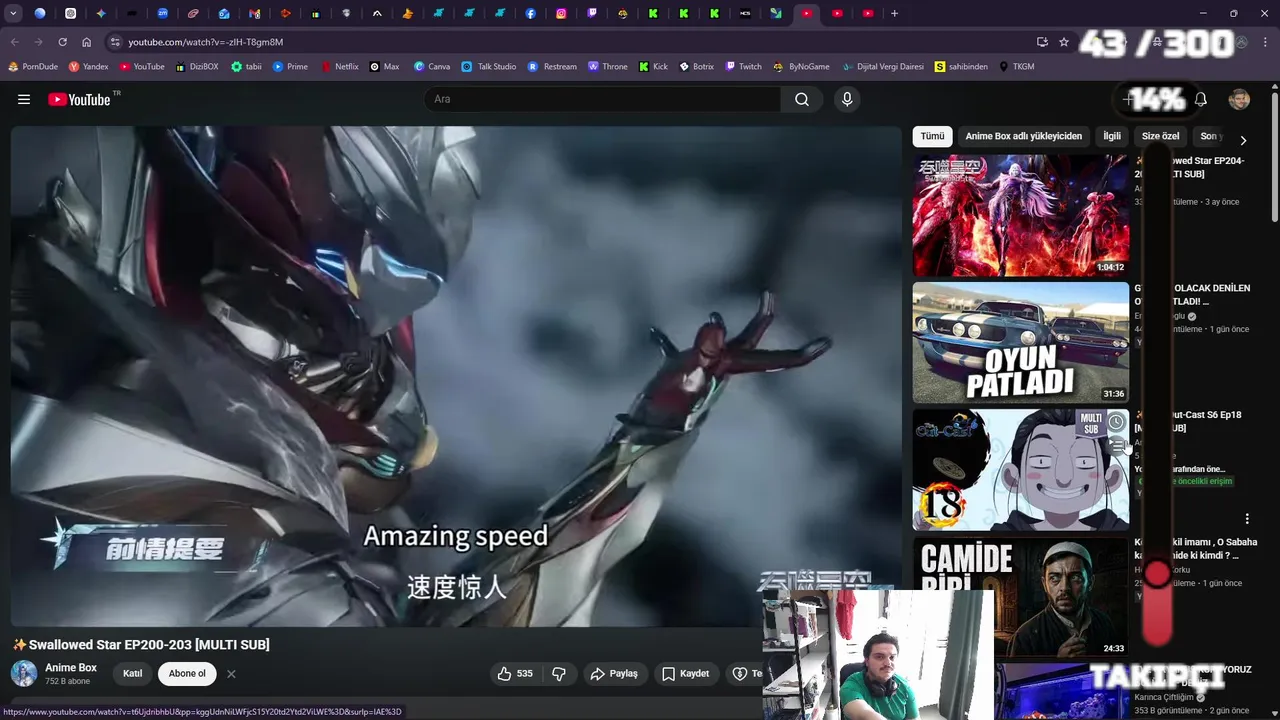Open the CAMIDE 24:33 video thumbnail
This screenshot has height=720, width=1280.
point(1020,596)
